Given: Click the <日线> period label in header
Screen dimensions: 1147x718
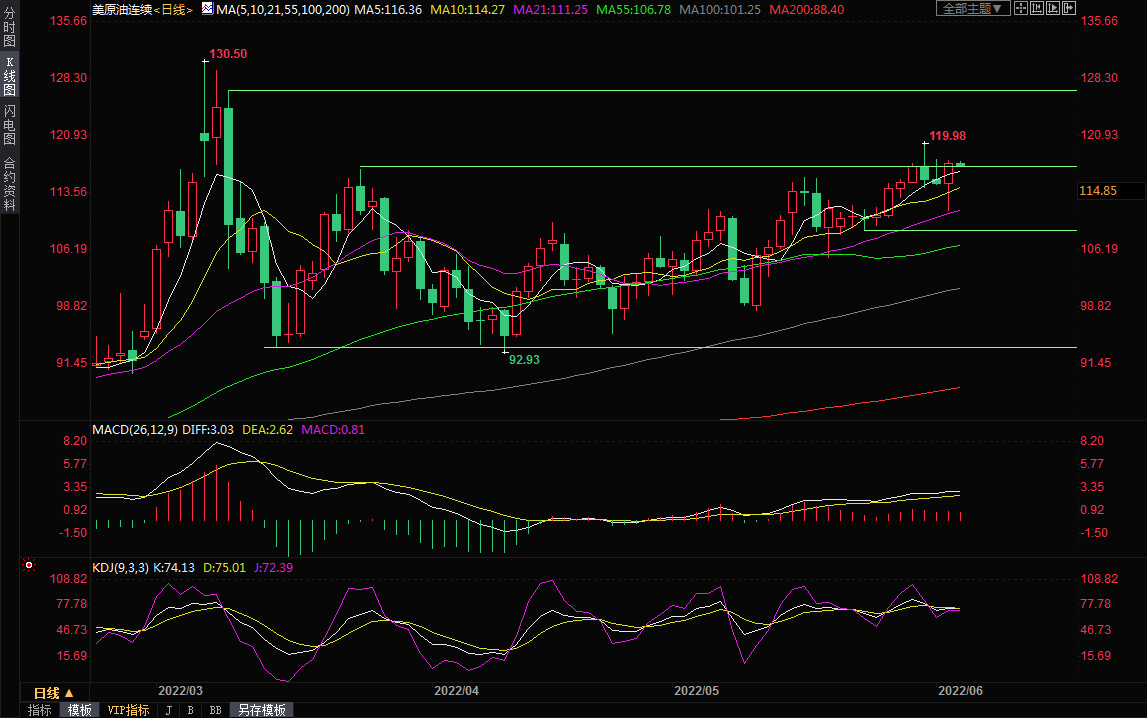Looking at the screenshot, I should point(172,9).
